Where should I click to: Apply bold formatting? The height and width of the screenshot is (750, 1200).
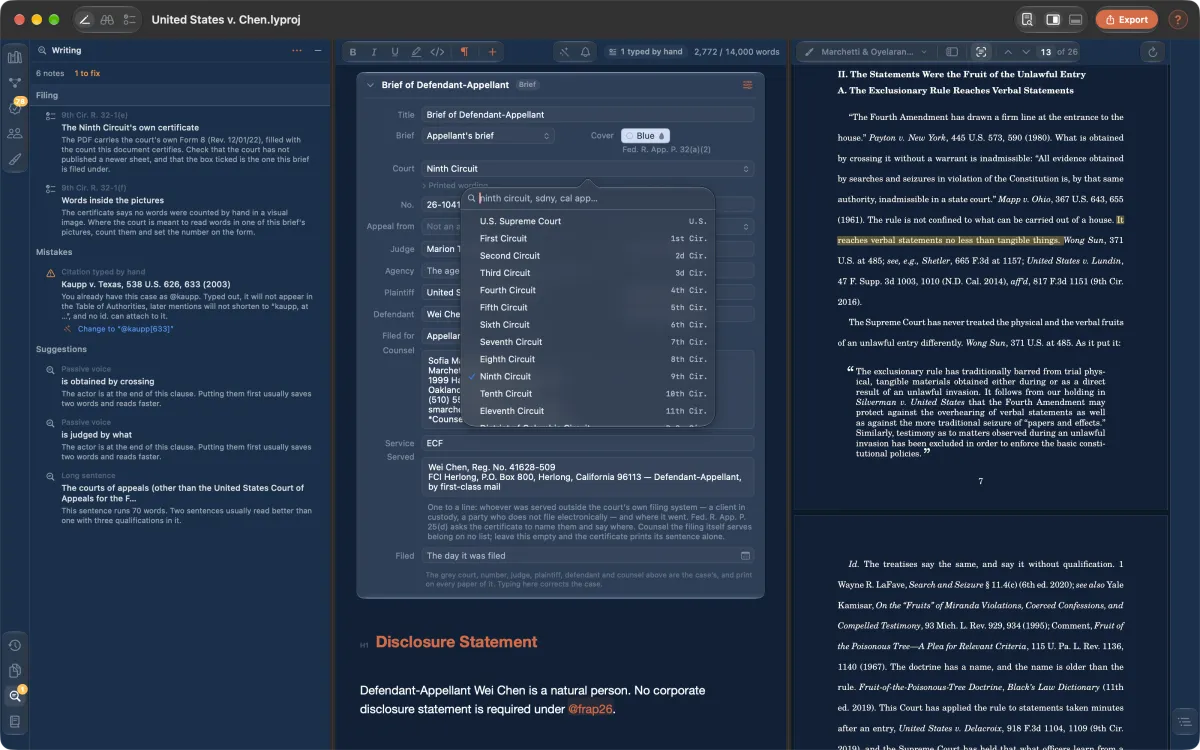pos(352,51)
